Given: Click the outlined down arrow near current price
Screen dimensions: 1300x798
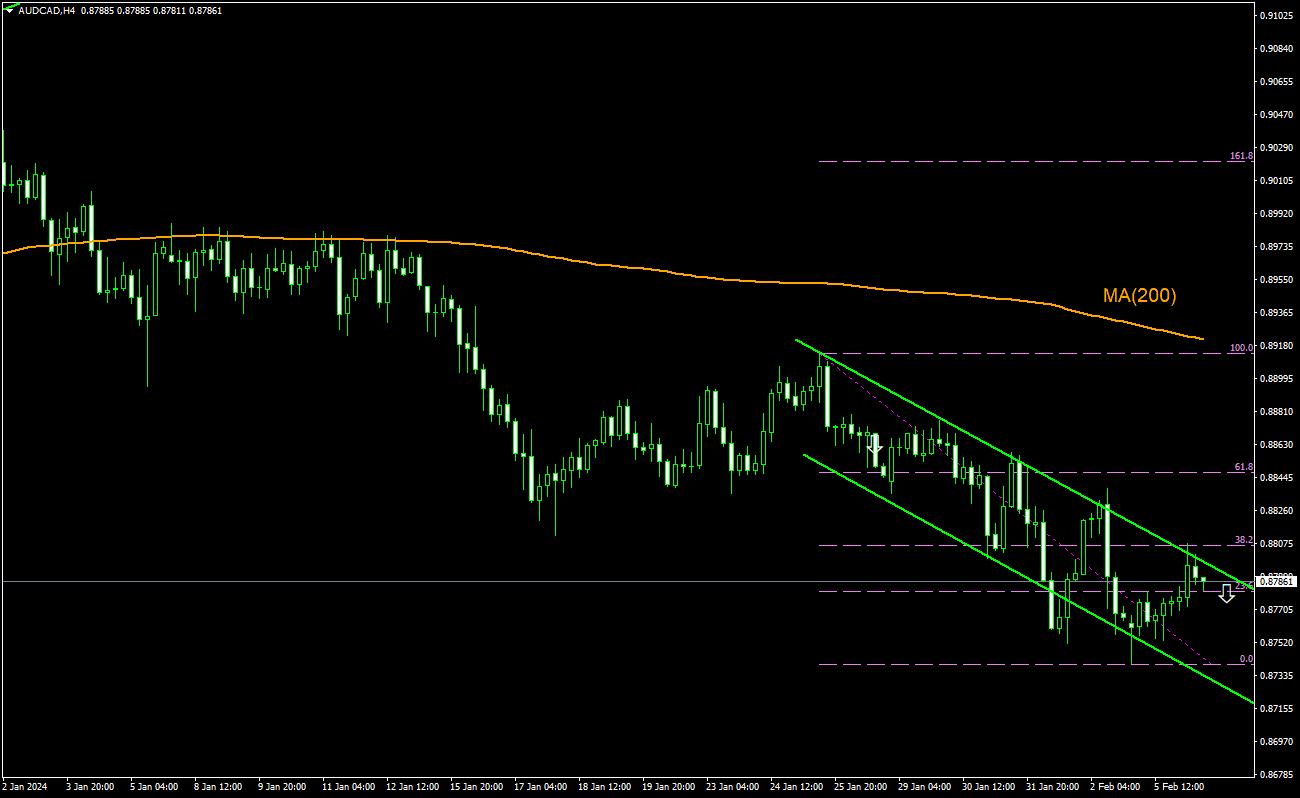Looking at the screenshot, I should point(1226,593).
